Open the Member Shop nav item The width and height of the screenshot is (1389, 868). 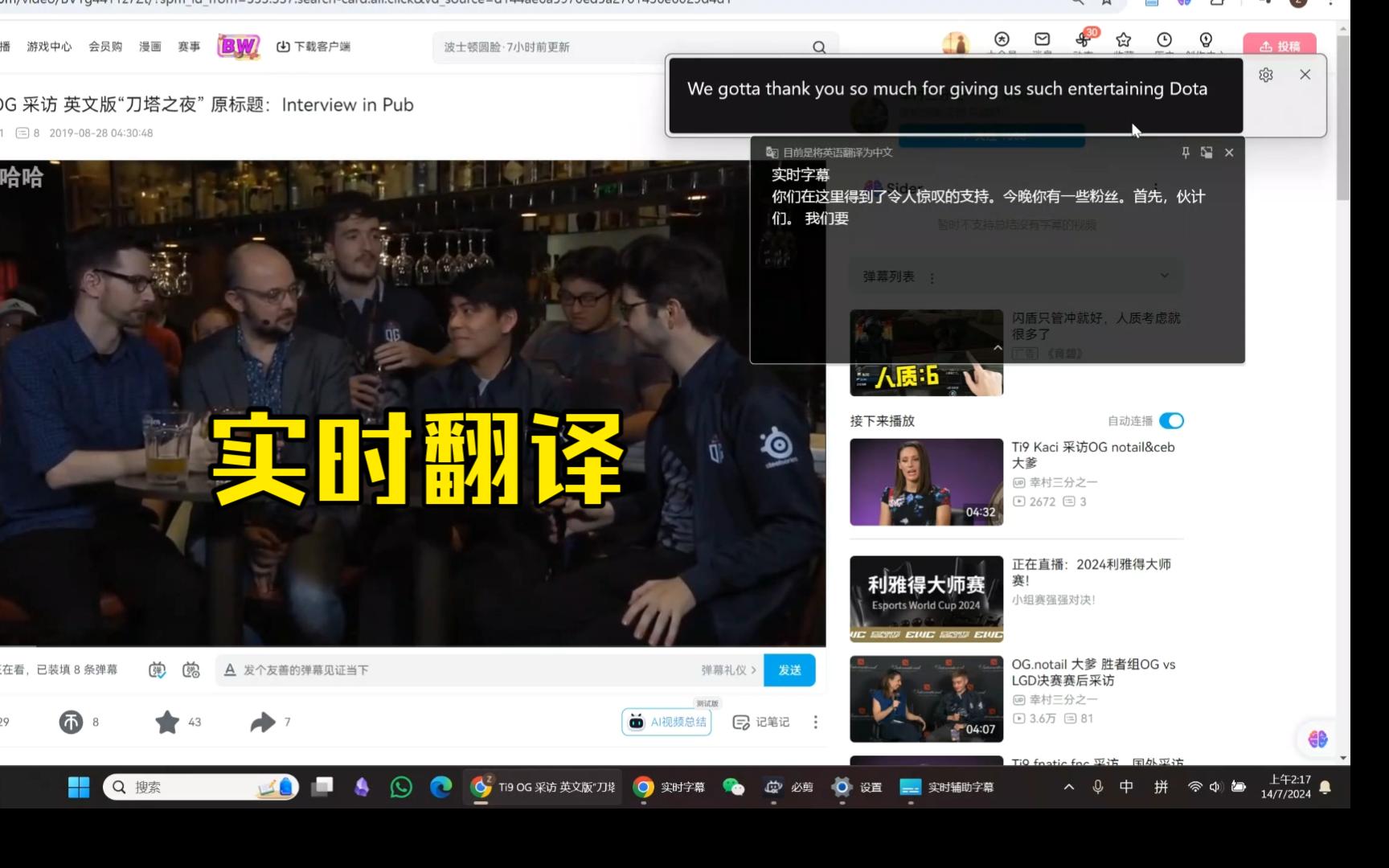[x=105, y=47]
